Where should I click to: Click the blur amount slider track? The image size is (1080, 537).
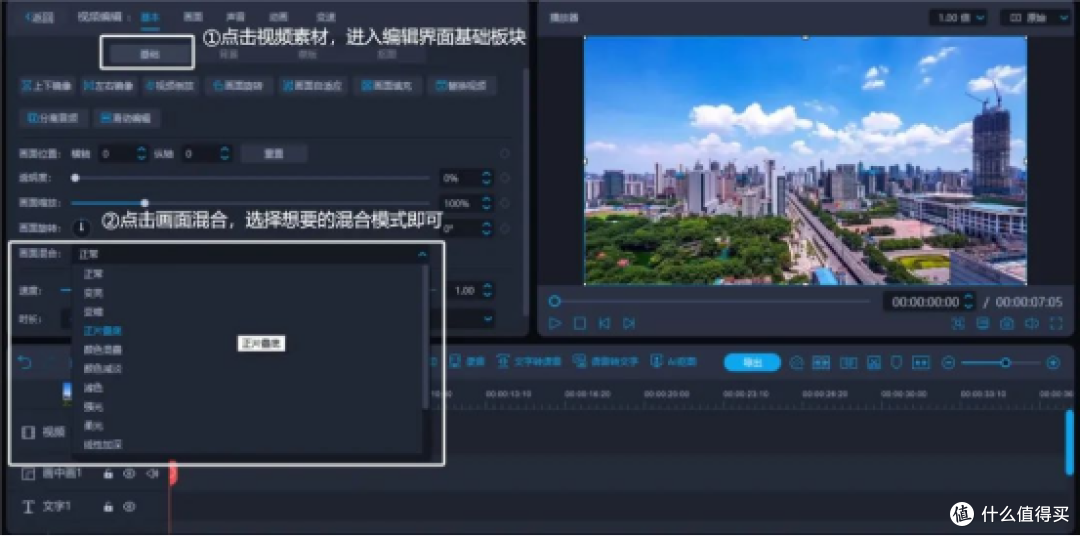(251, 178)
